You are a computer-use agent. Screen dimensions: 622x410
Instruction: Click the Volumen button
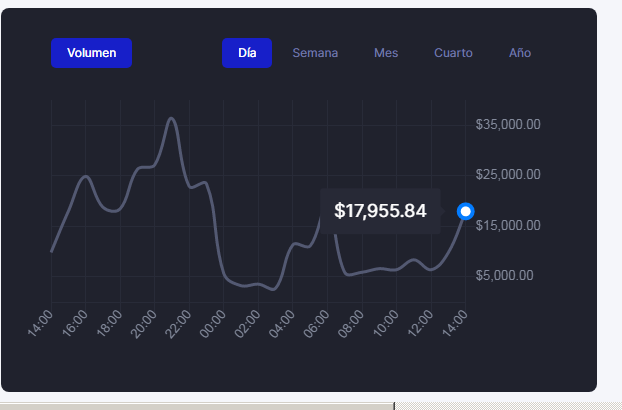91,53
